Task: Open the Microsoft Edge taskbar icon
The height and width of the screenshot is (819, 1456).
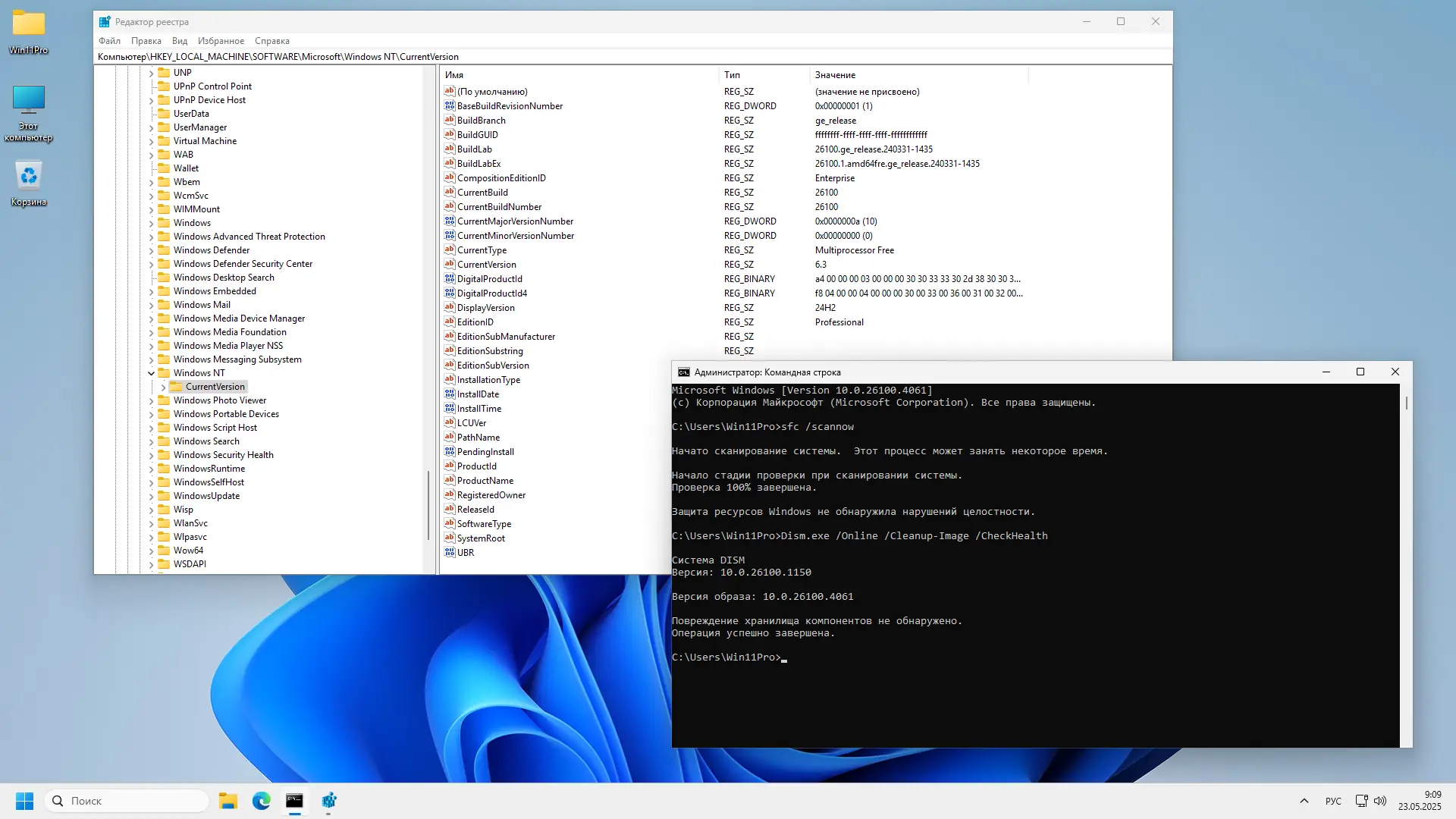Action: [x=261, y=801]
